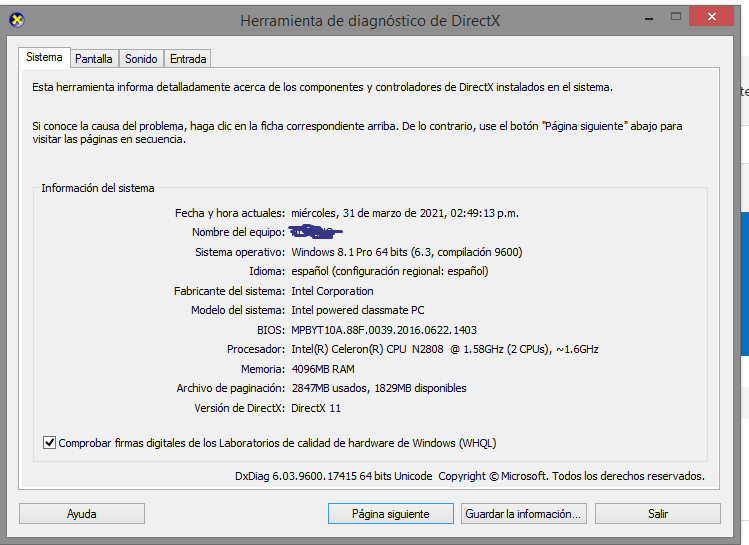Click the window title Herramienta de diagnóstico
This screenshot has width=749, height=545.
tap(370, 21)
